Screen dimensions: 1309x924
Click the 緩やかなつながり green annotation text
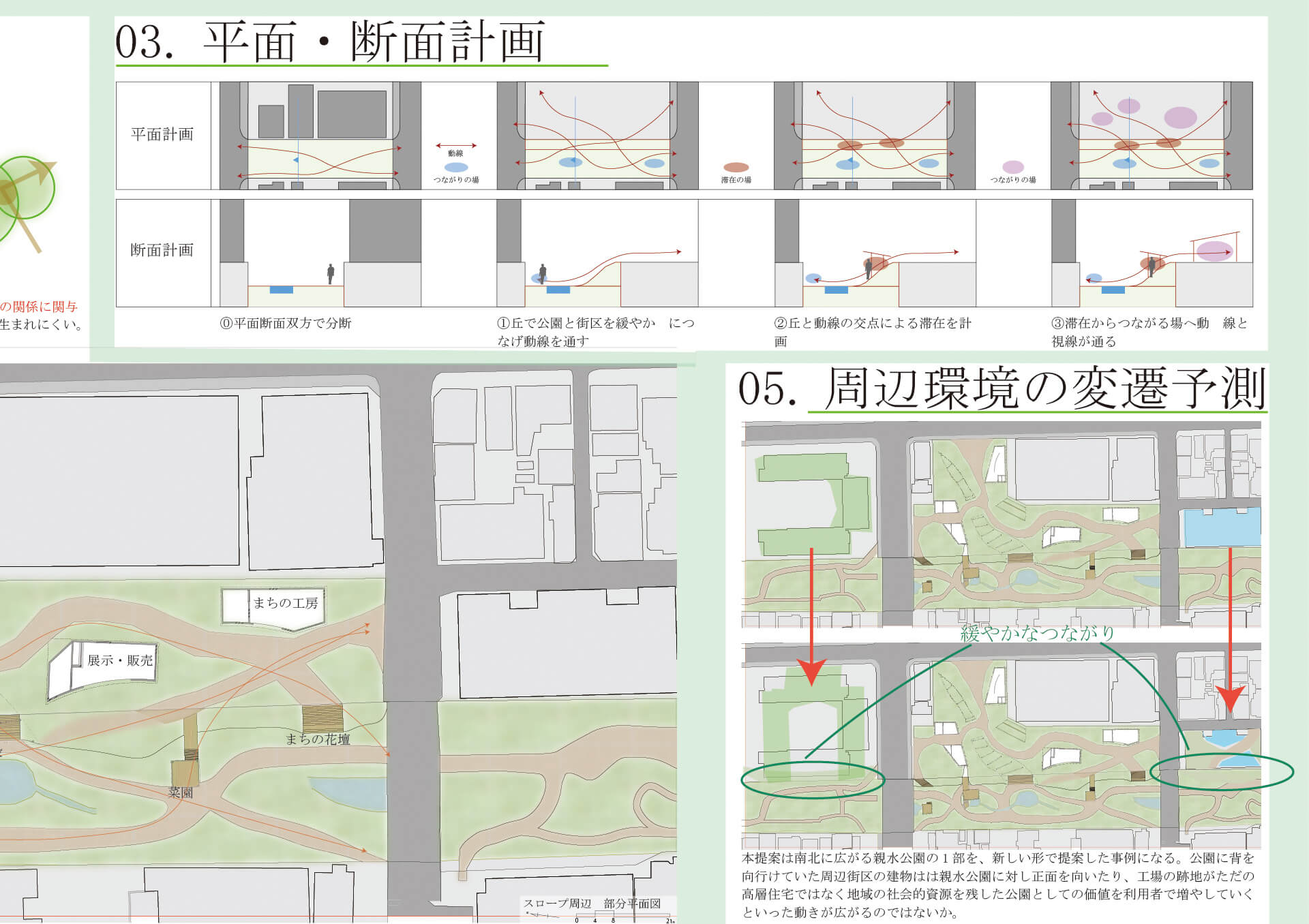tap(1037, 633)
